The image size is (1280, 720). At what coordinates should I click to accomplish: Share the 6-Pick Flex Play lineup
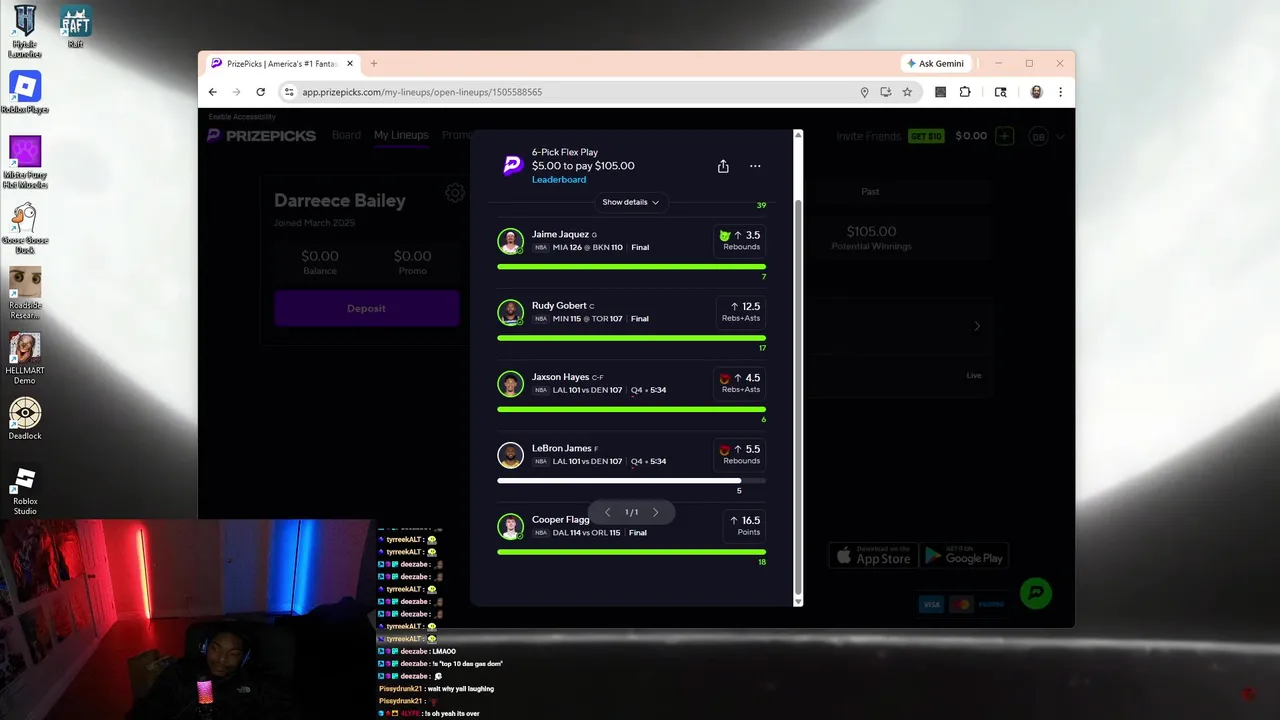pyautogui.click(x=723, y=166)
